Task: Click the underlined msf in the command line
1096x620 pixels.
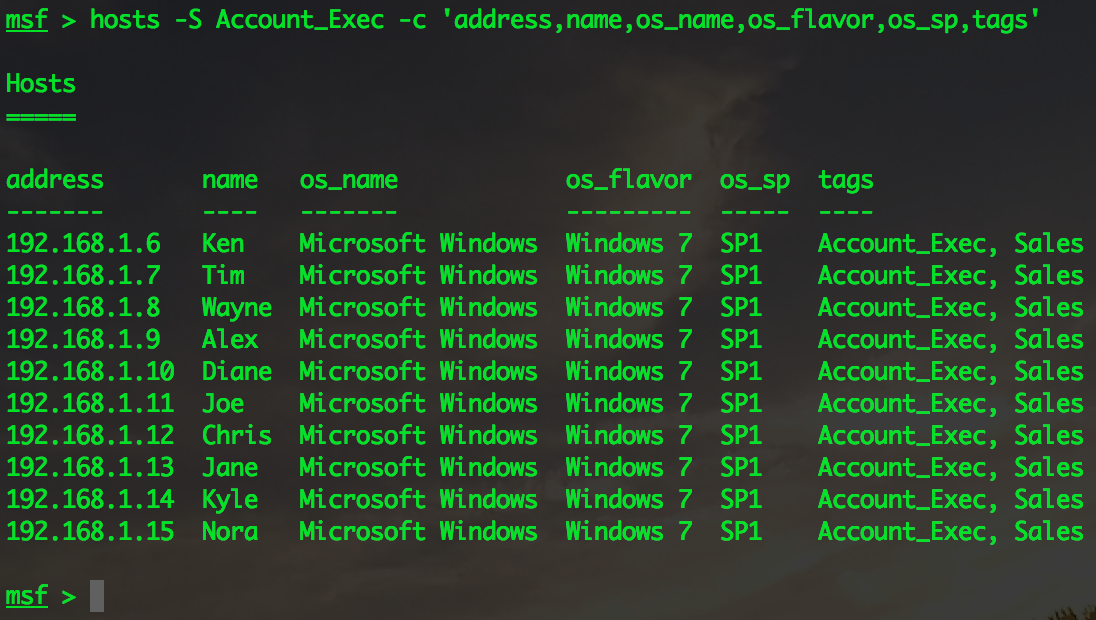Action: pyautogui.click(x=26, y=20)
